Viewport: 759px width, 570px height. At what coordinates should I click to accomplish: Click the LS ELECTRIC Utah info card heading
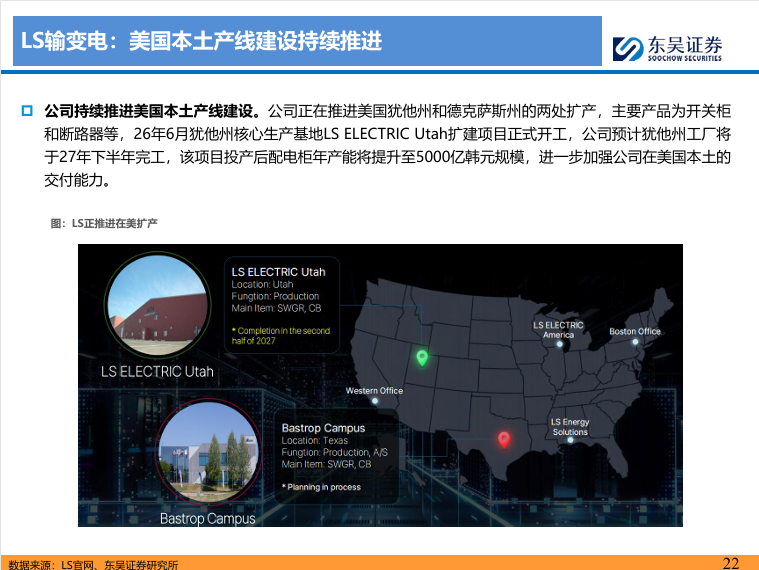click(x=278, y=272)
